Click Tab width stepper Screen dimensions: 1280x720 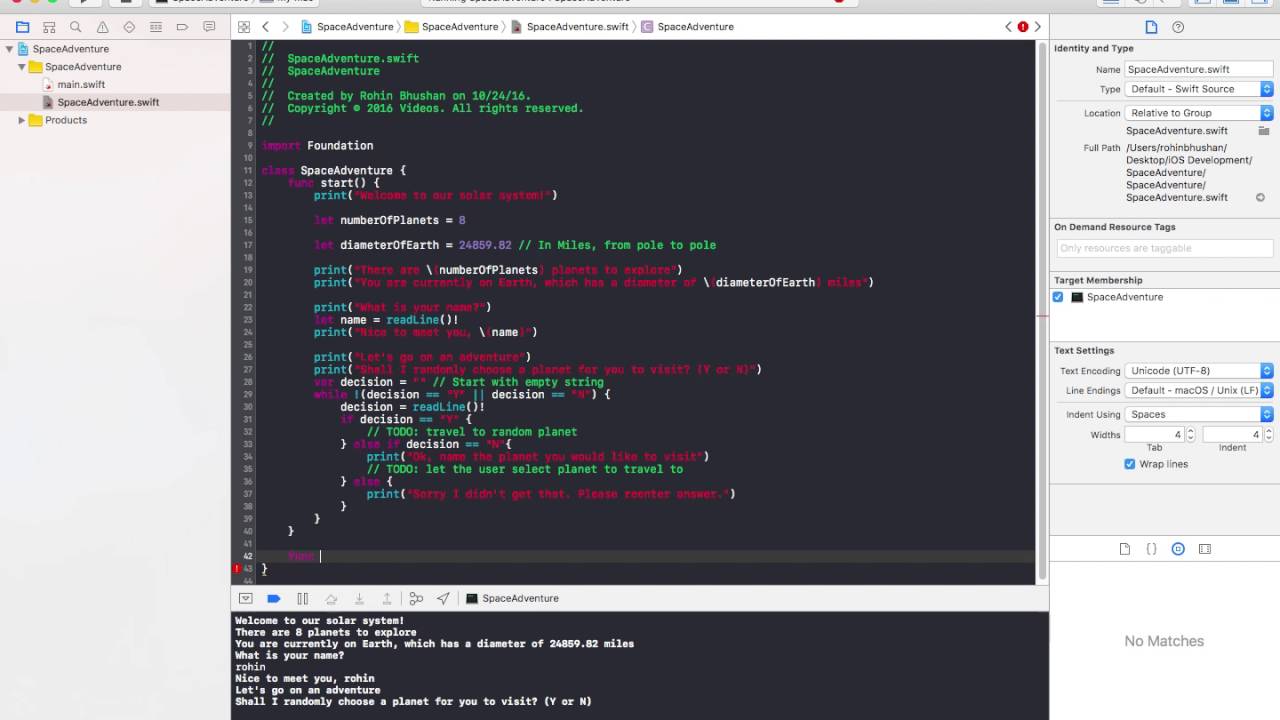1190,435
